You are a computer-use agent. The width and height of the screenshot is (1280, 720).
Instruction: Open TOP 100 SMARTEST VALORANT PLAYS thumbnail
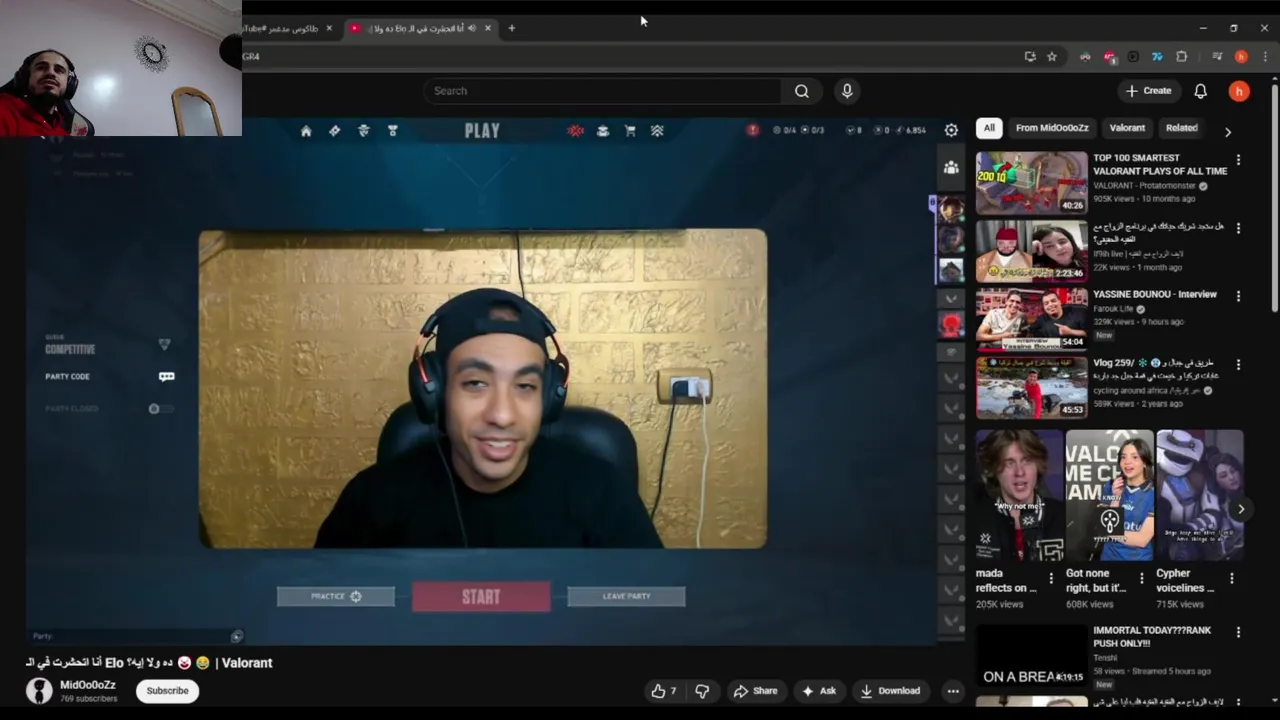1031,183
